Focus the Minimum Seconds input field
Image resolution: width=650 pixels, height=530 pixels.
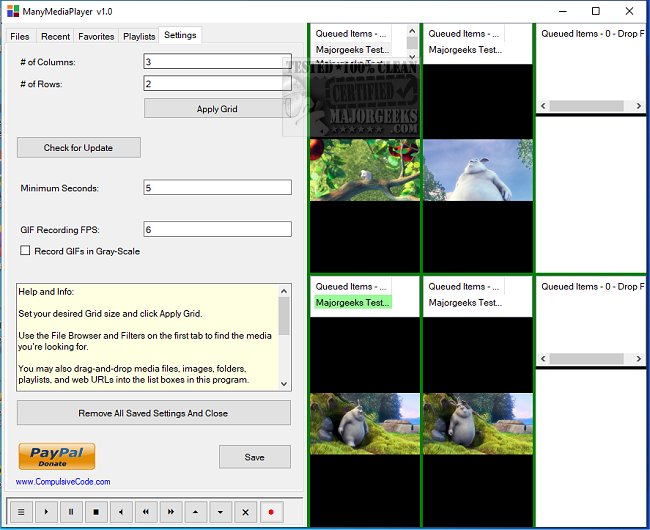pos(218,187)
